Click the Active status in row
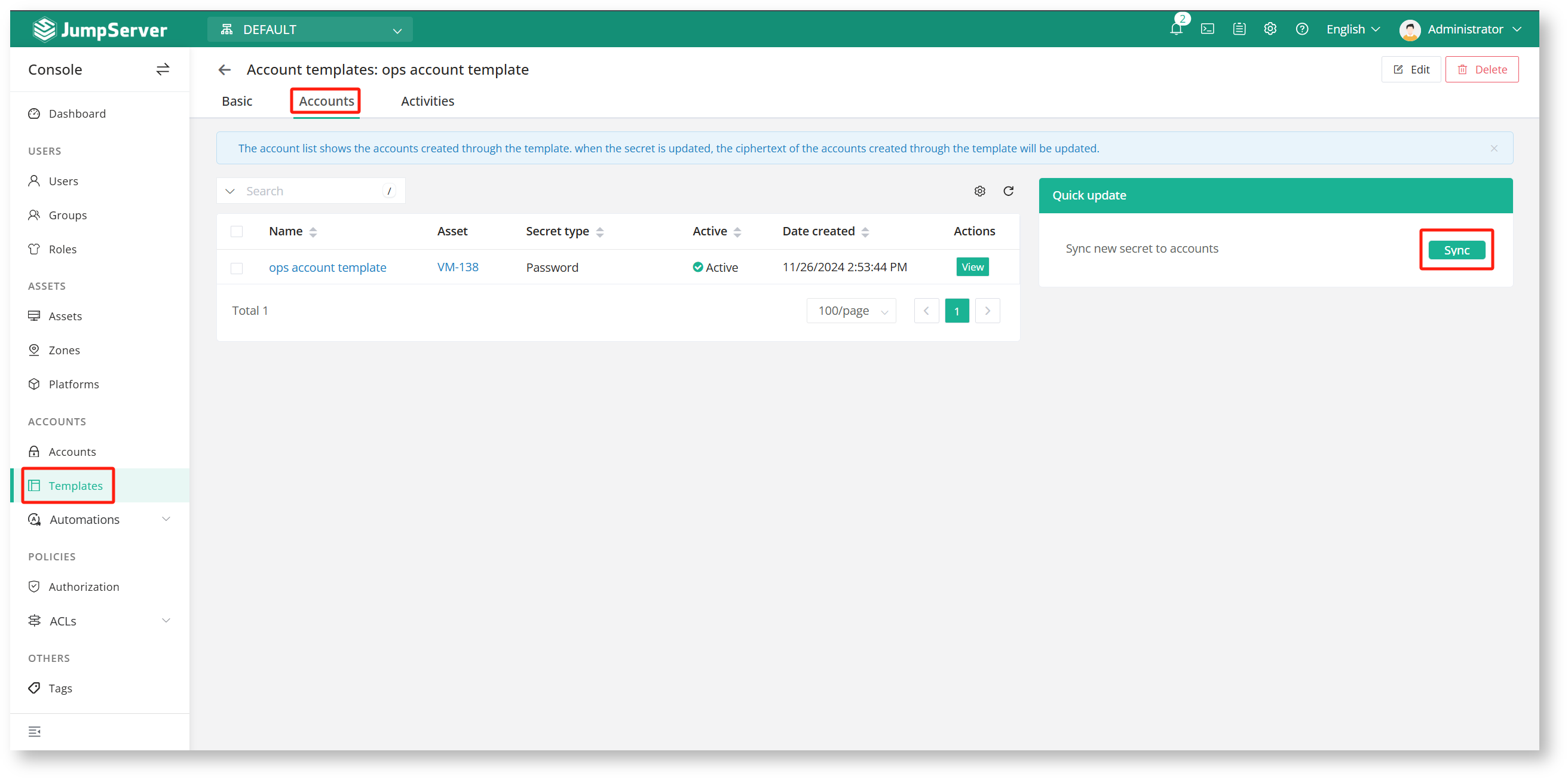The width and height of the screenshot is (1568, 779). (x=715, y=268)
